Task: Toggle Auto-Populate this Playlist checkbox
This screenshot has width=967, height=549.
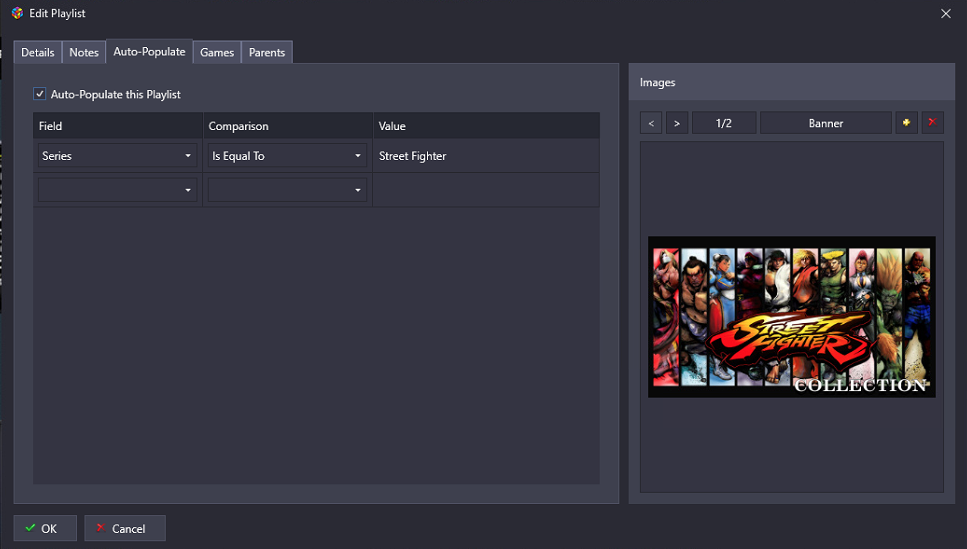Action: [39, 94]
